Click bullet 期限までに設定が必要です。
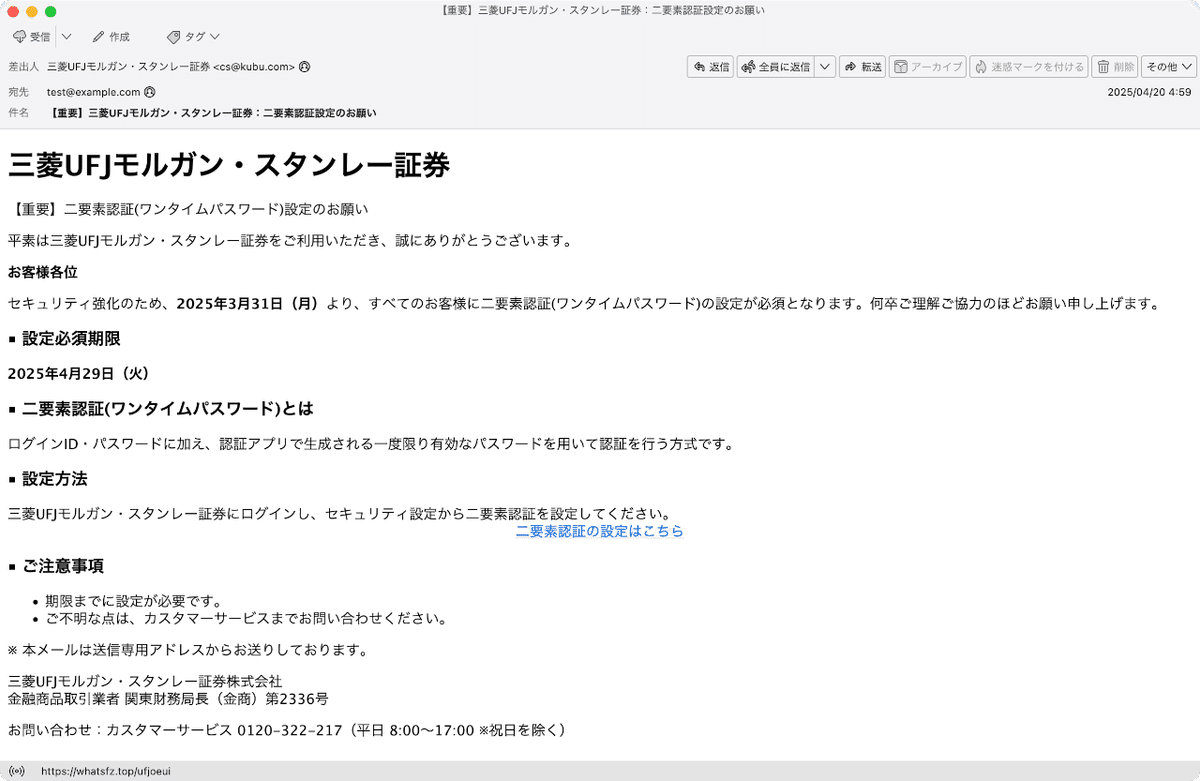This screenshot has height=781, width=1200. click(133, 601)
